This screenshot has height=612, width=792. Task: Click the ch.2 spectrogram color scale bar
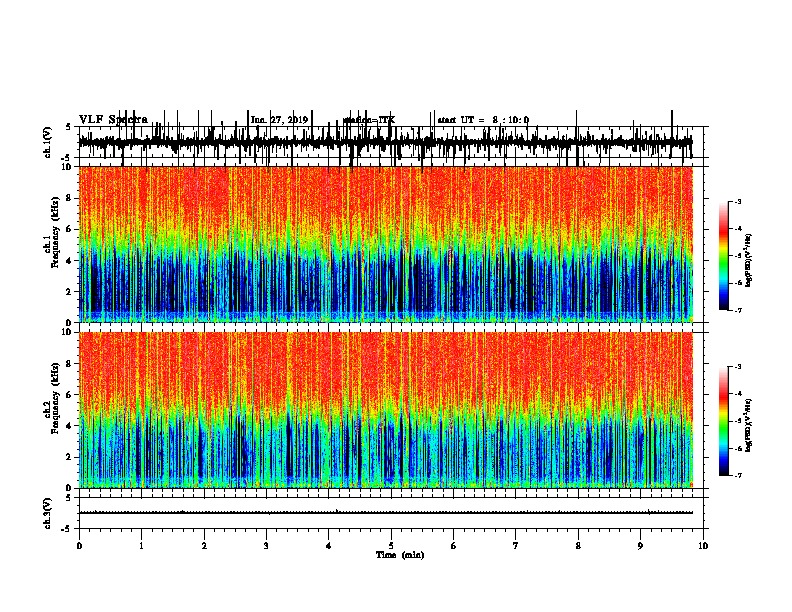pos(724,421)
